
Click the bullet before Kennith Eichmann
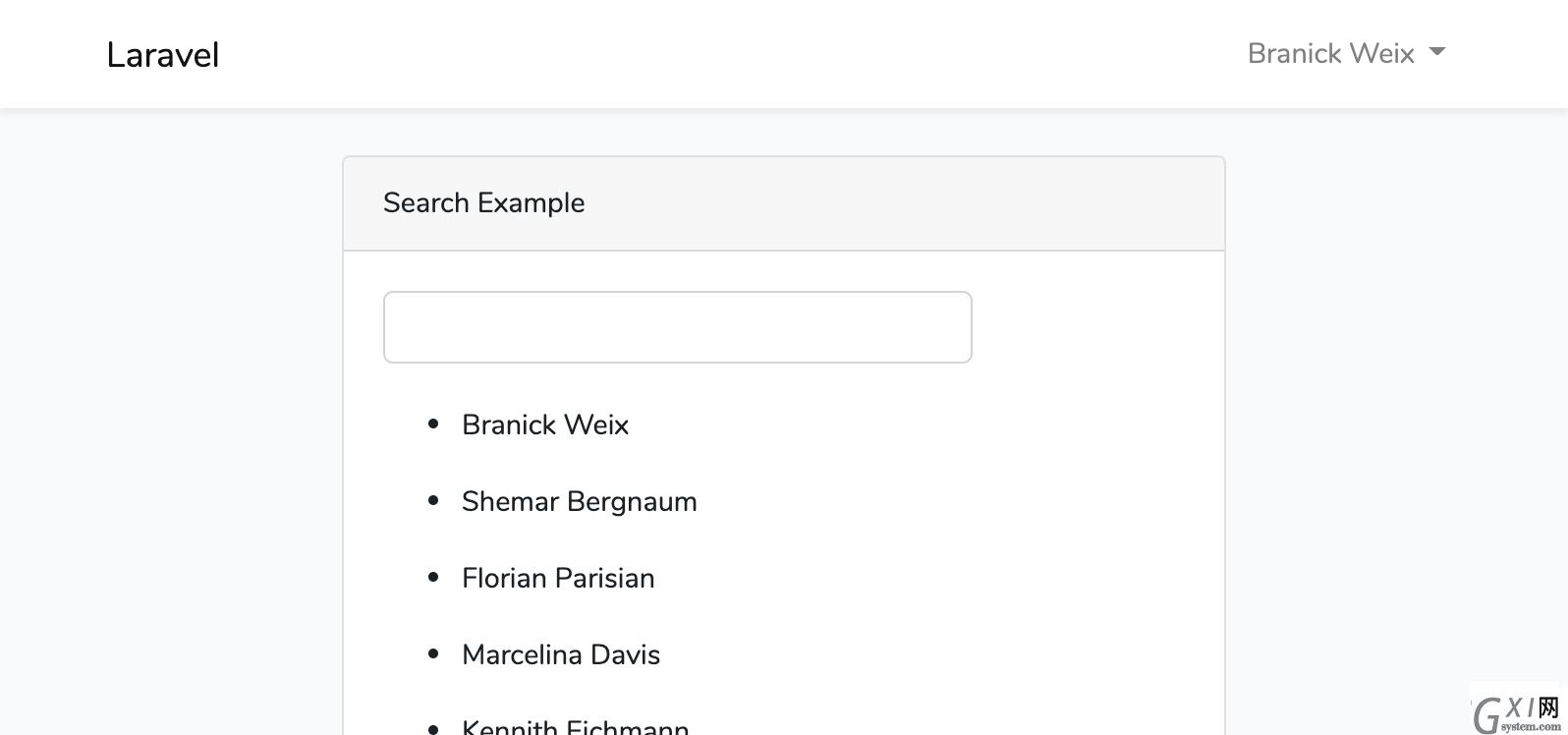433,729
